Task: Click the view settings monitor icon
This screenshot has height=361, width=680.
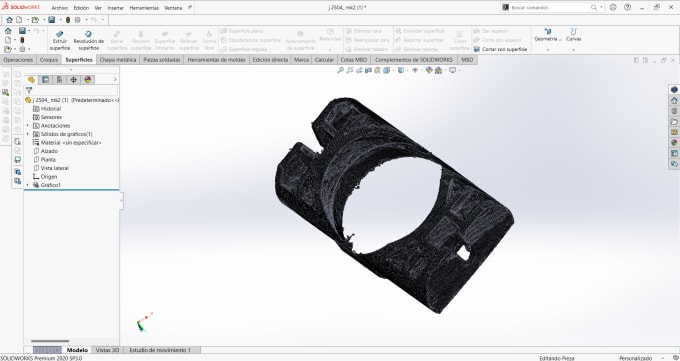Action: [x=452, y=70]
